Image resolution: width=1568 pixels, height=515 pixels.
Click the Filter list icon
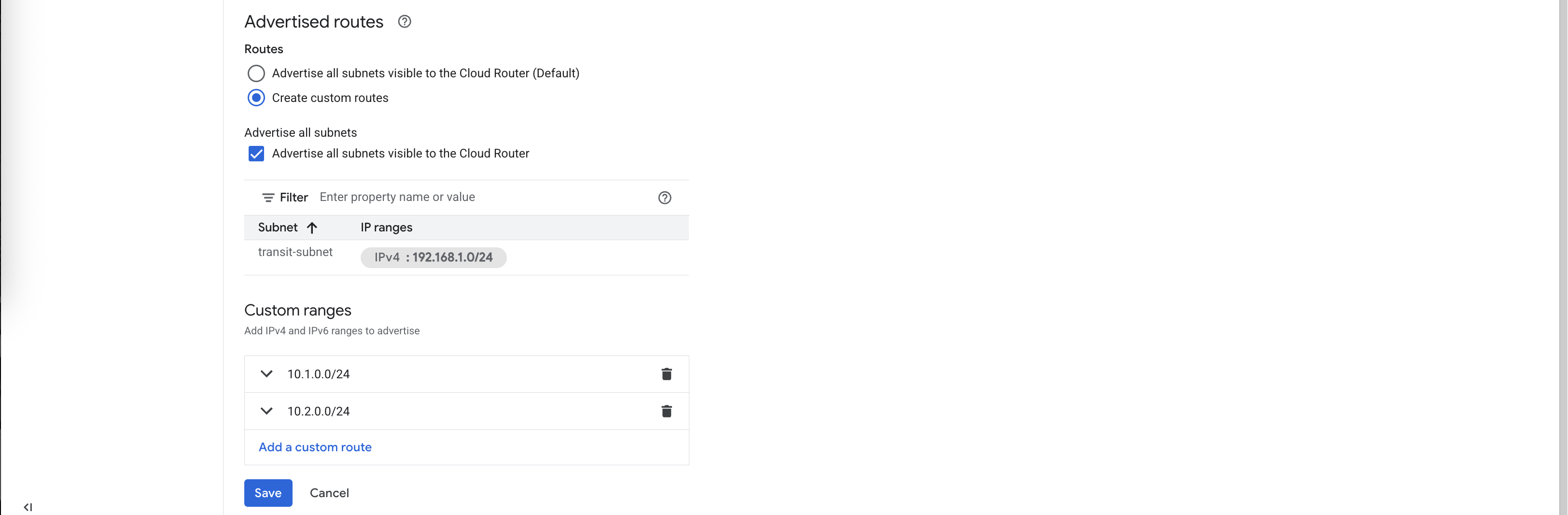click(x=268, y=198)
